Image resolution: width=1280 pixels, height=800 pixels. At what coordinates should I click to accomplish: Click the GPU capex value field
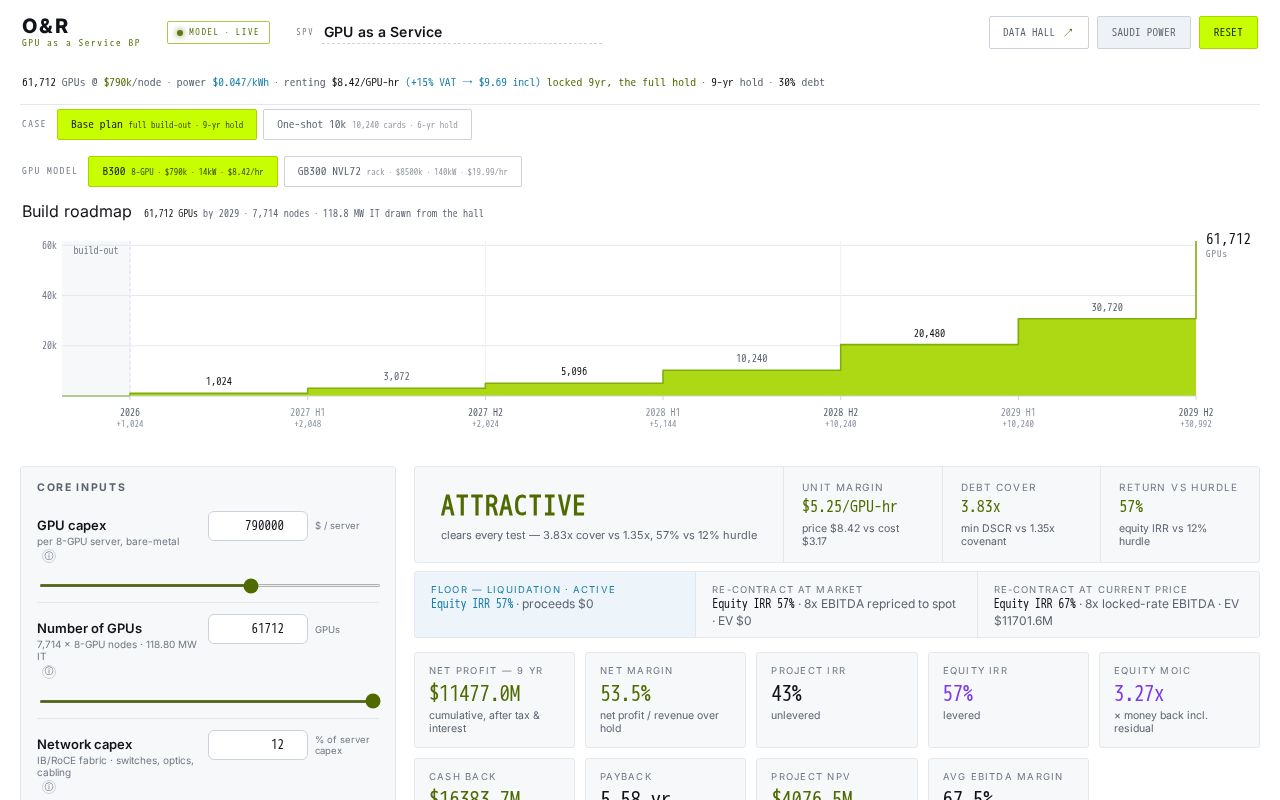tap(257, 526)
